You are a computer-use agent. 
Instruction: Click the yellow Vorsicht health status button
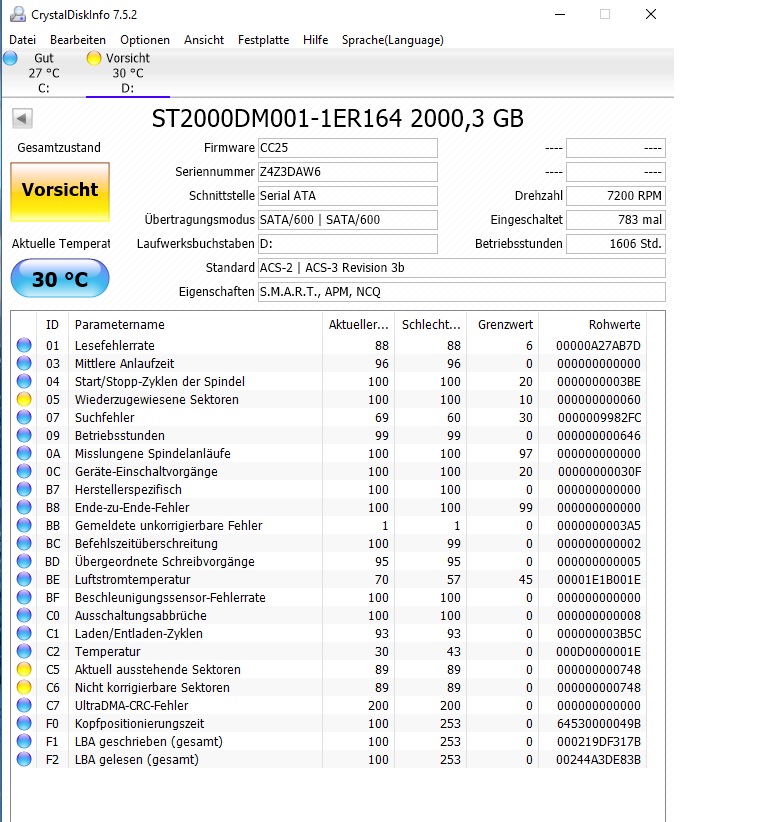(x=60, y=191)
